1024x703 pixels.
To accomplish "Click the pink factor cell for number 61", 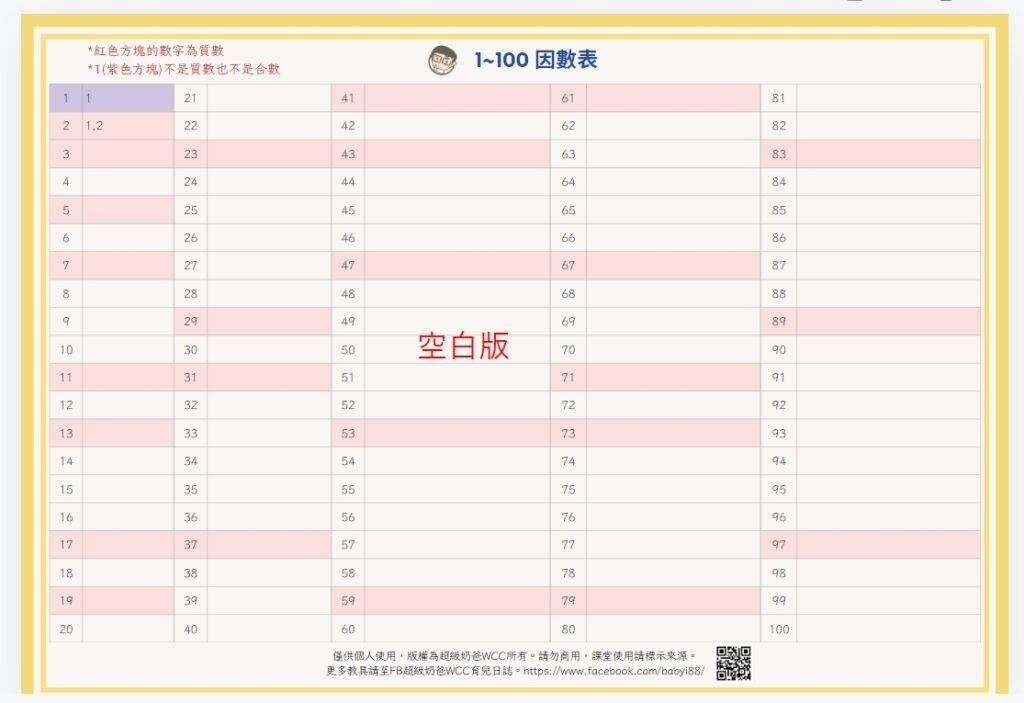I will tap(672, 98).
